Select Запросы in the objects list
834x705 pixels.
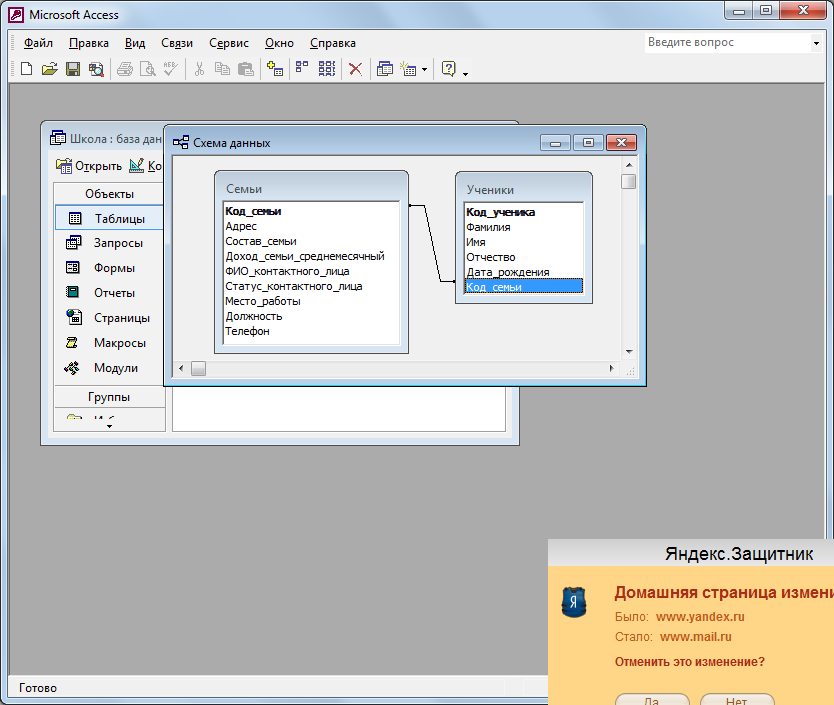(x=117, y=243)
